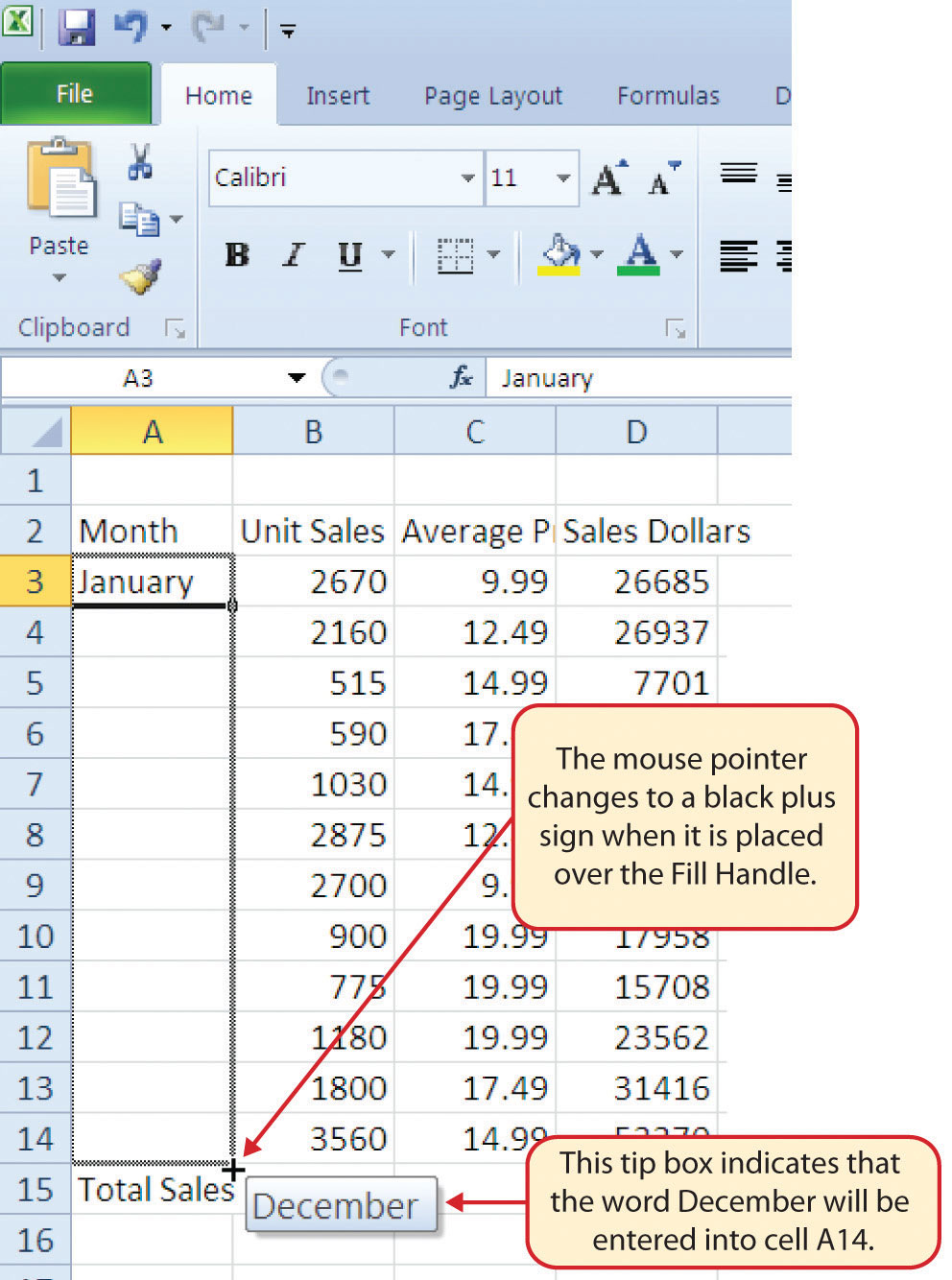Click the Unit Sales header cell

click(x=314, y=531)
